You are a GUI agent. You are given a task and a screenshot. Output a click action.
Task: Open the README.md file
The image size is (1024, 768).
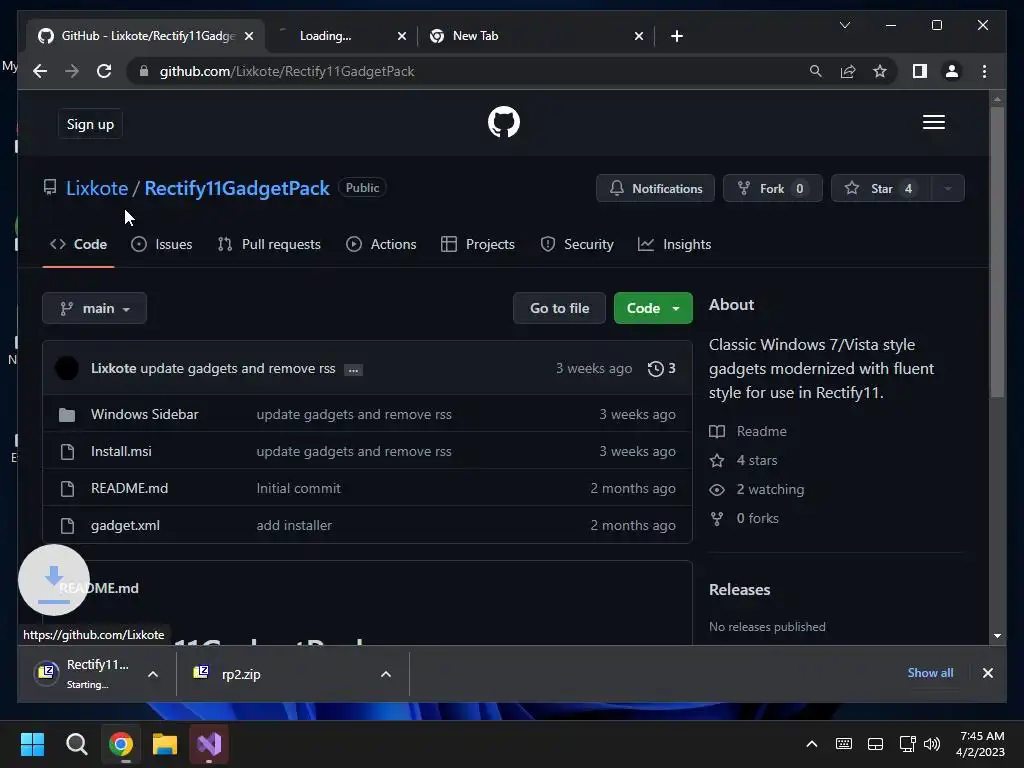[x=129, y=488]
